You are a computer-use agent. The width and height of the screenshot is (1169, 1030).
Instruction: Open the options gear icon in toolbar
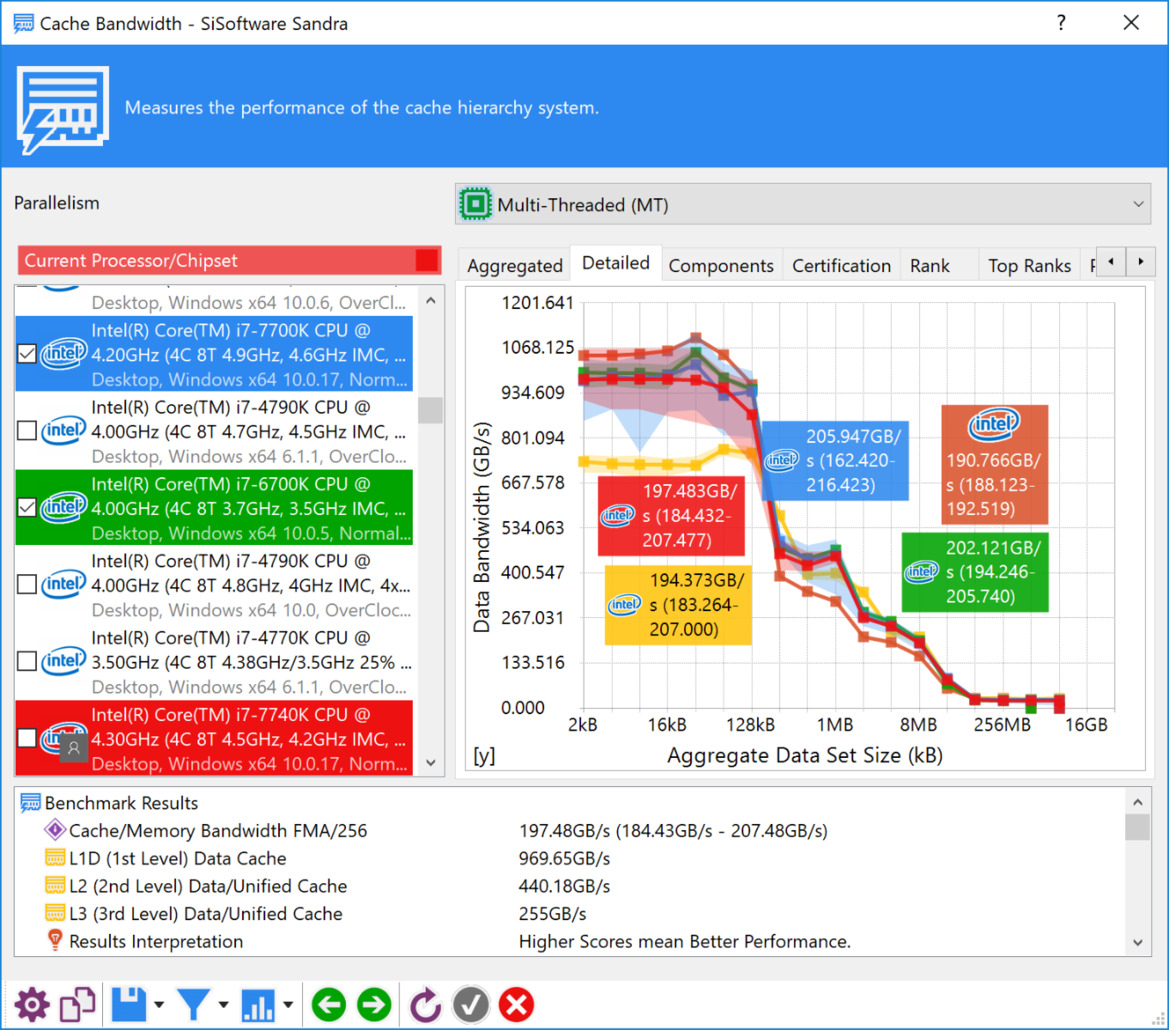pos(31,1005)
